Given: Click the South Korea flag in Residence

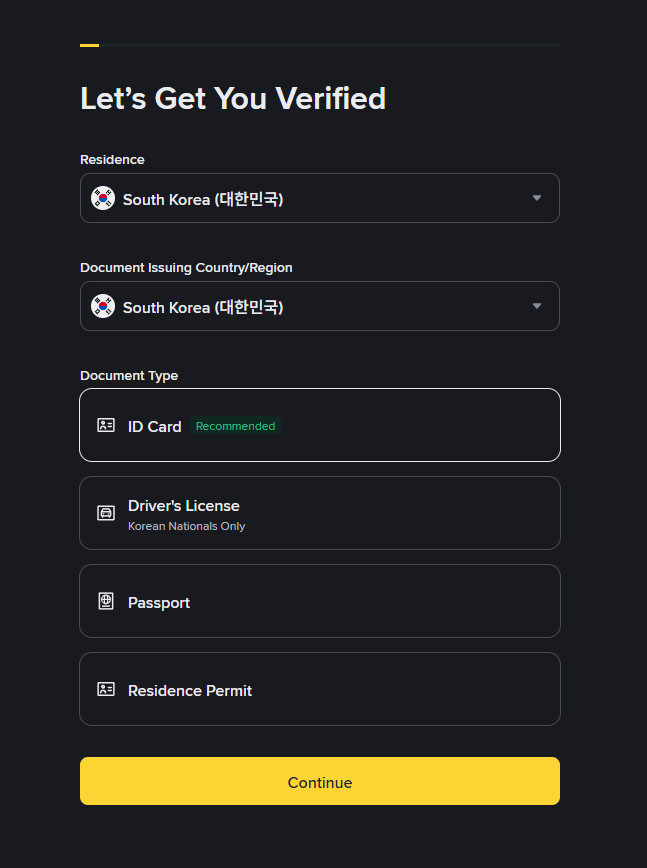Looking at the screenshot, I should pyautogui.click(x=103, y=198).
